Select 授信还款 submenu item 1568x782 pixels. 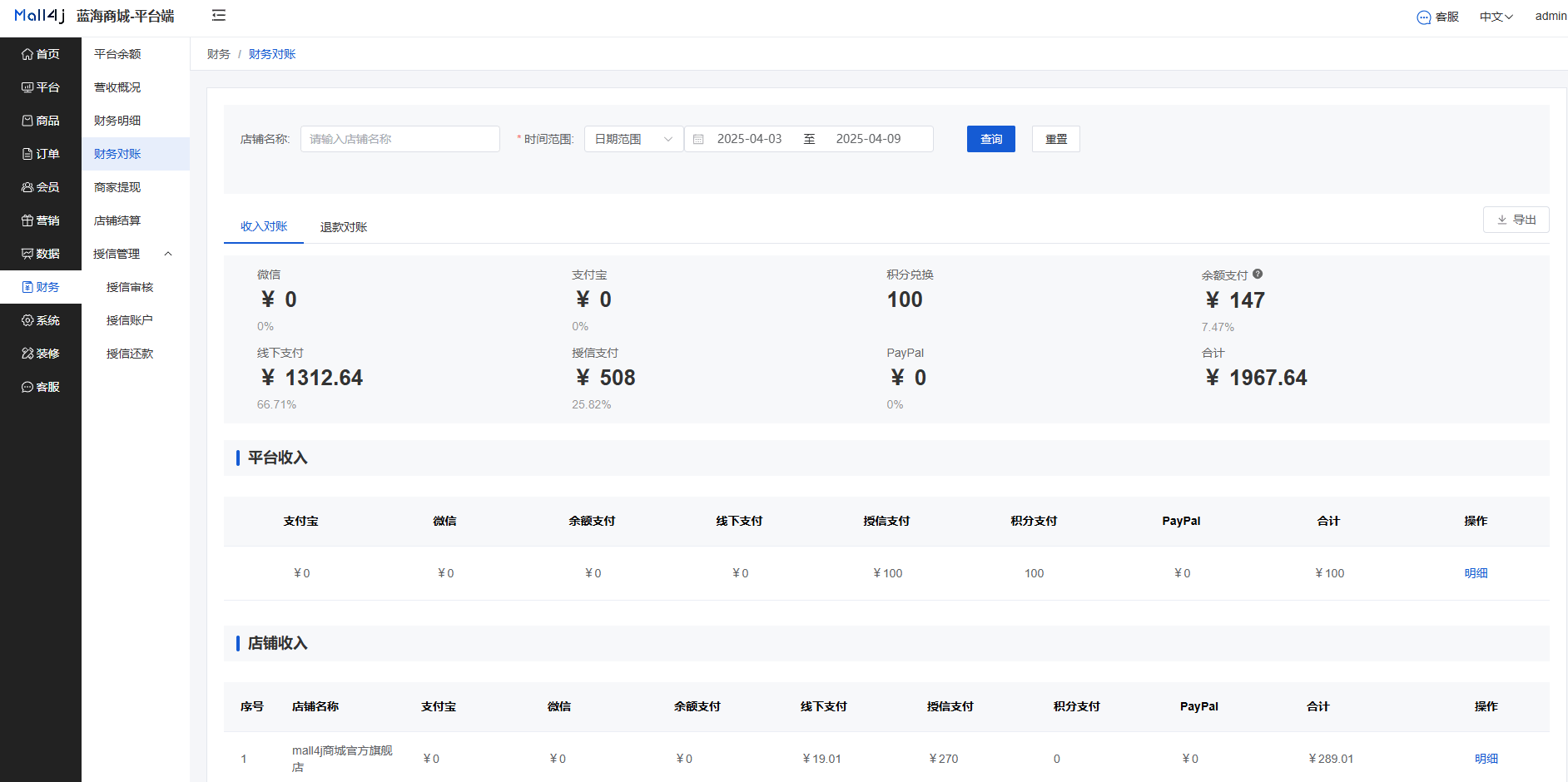point(136,354)
